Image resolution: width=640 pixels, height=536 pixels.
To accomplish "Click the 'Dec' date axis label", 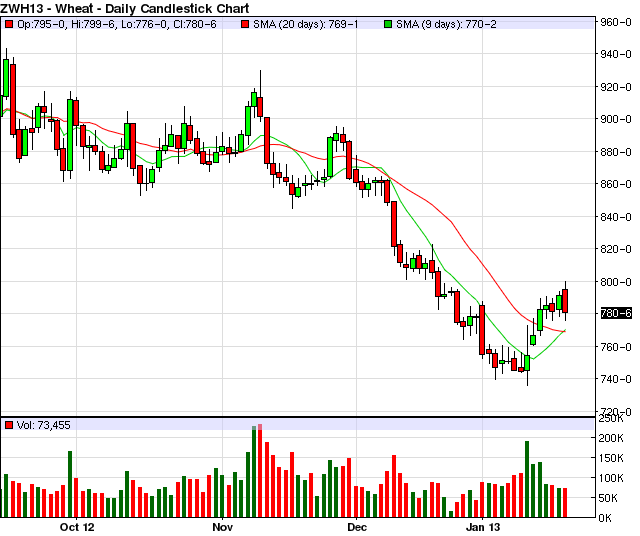I will point(357,527).
